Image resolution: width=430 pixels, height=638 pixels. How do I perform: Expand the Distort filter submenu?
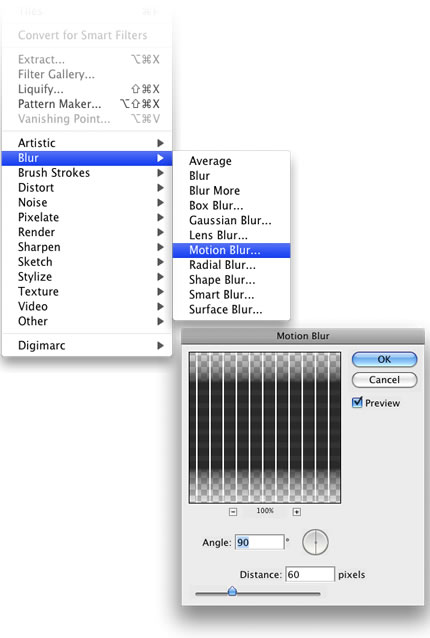(x=87, y=188)
